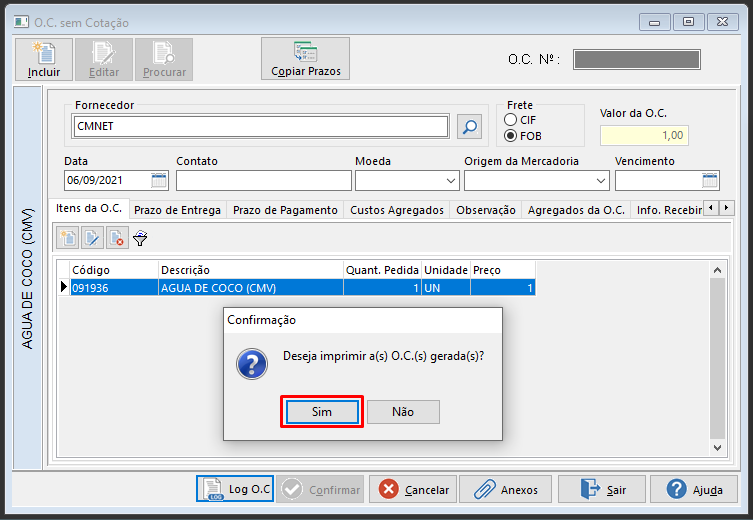
Task: Select row code 091936
Action: click(x=114, y=288)
